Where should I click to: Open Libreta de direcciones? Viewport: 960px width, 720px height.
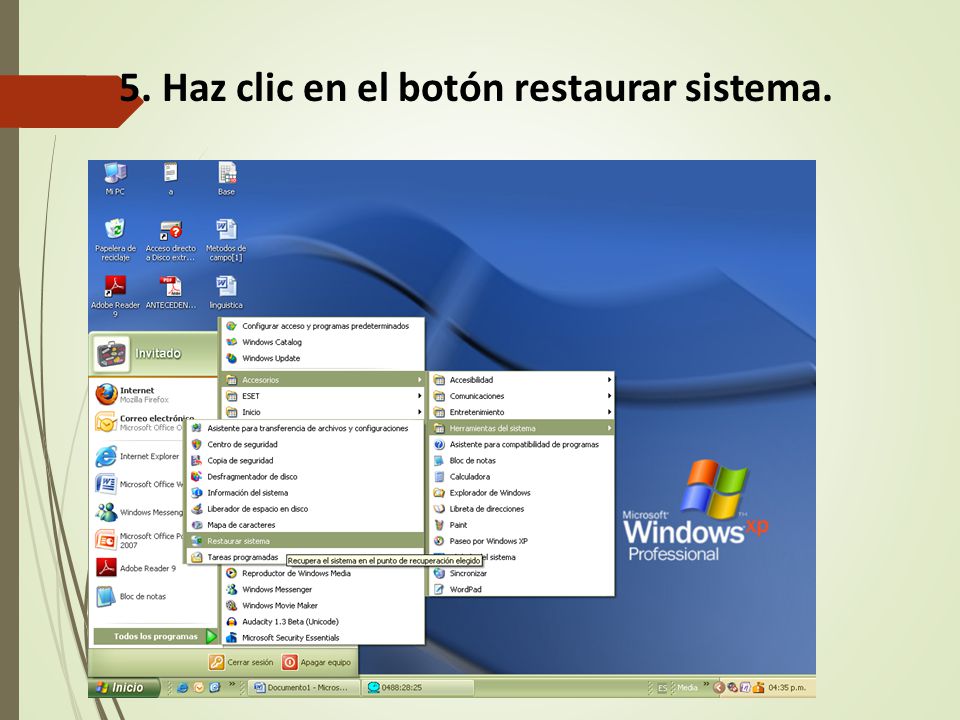click(522, 509)
